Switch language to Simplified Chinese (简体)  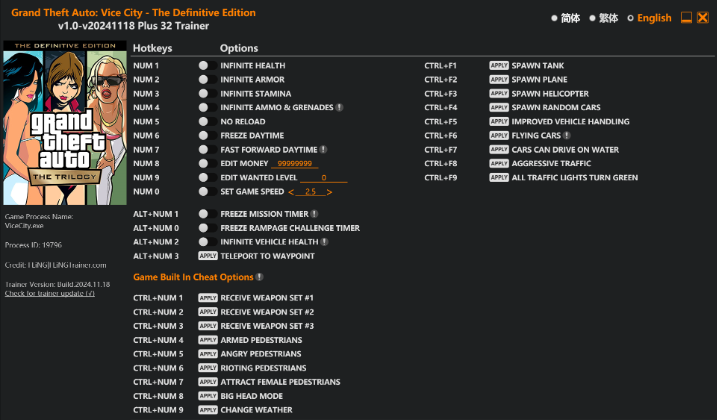tap(565, 18)
